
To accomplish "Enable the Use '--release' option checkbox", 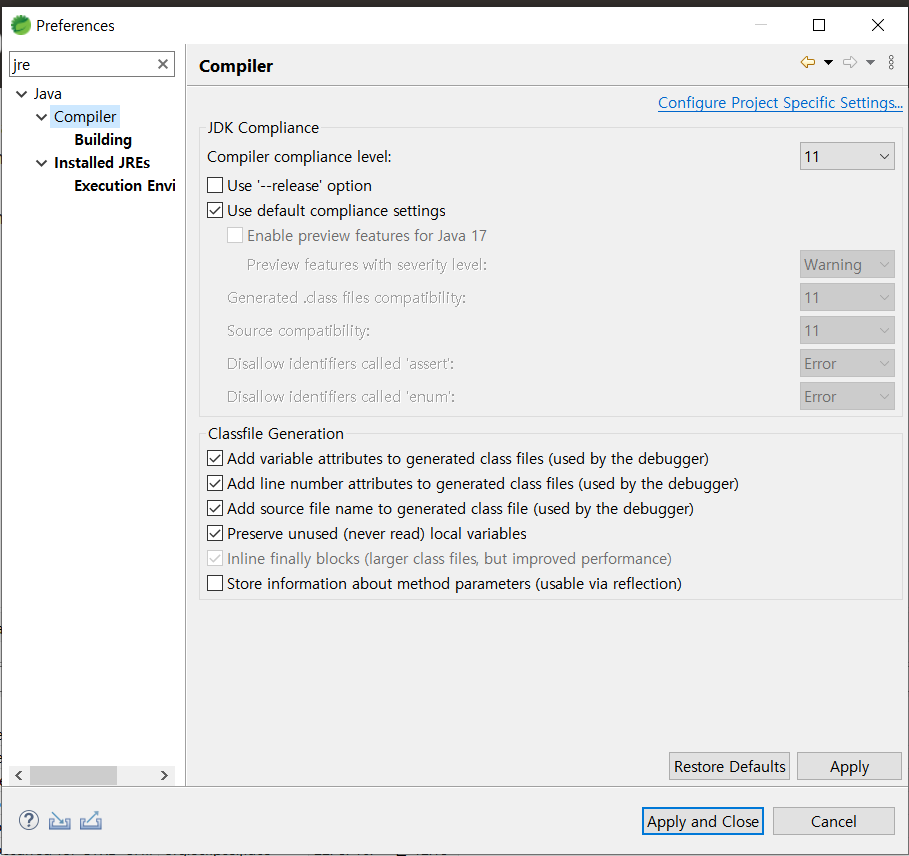I will (215, 185).
